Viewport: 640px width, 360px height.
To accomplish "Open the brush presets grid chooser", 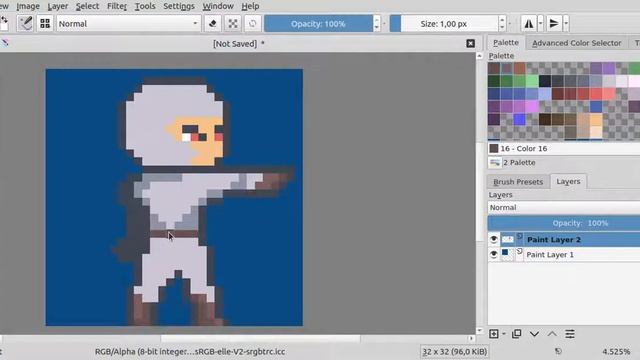I will tap(45, 23).
